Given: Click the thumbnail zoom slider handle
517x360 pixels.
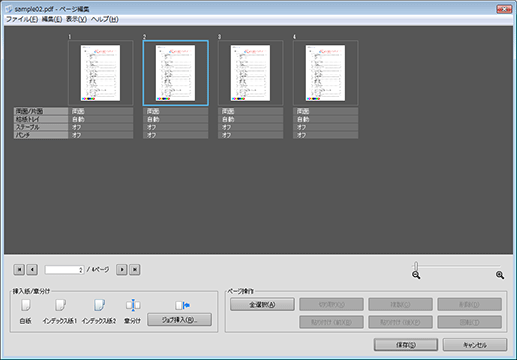Looking at the screenshot, I should pos(416,266).
